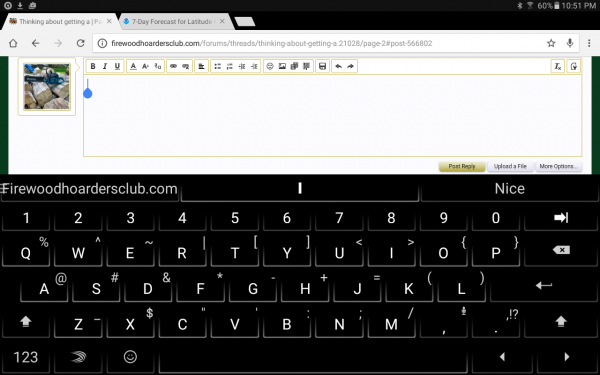Save draft with the floppy disk icon
This screenshot has width=600, height=375.
(323, 66)
